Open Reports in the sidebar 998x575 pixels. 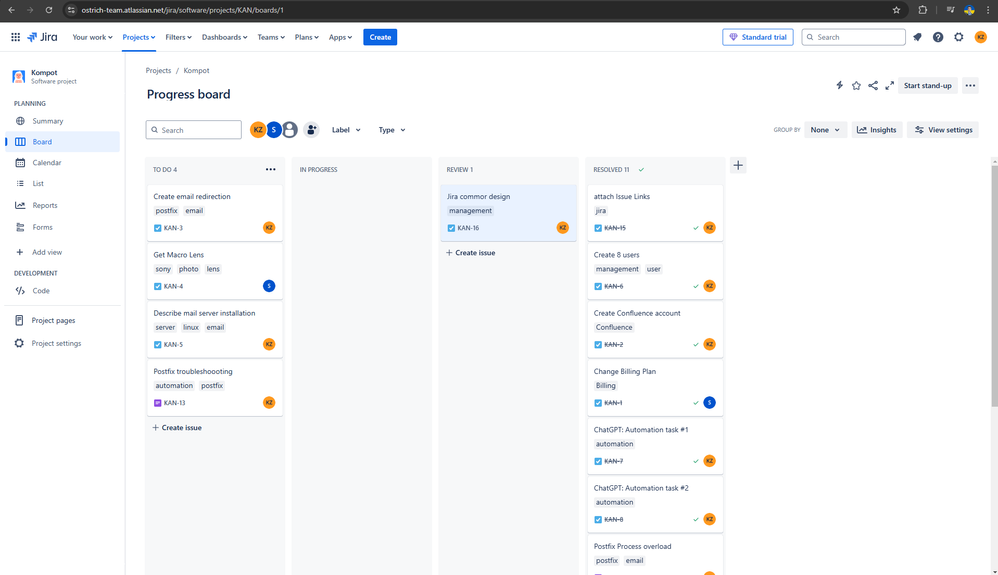(62, 205)
